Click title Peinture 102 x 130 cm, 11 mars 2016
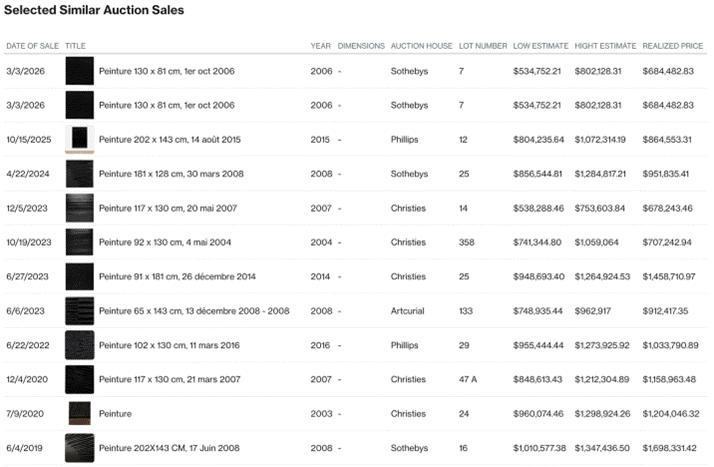The image size is (714, 467). coord(165,345)
